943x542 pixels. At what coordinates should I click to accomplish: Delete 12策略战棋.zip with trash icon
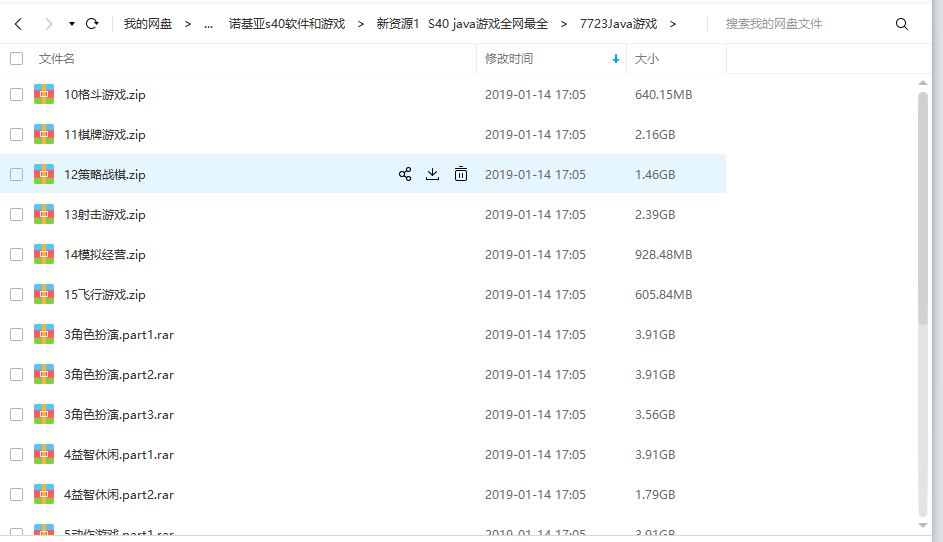click(x=461, y=174)
